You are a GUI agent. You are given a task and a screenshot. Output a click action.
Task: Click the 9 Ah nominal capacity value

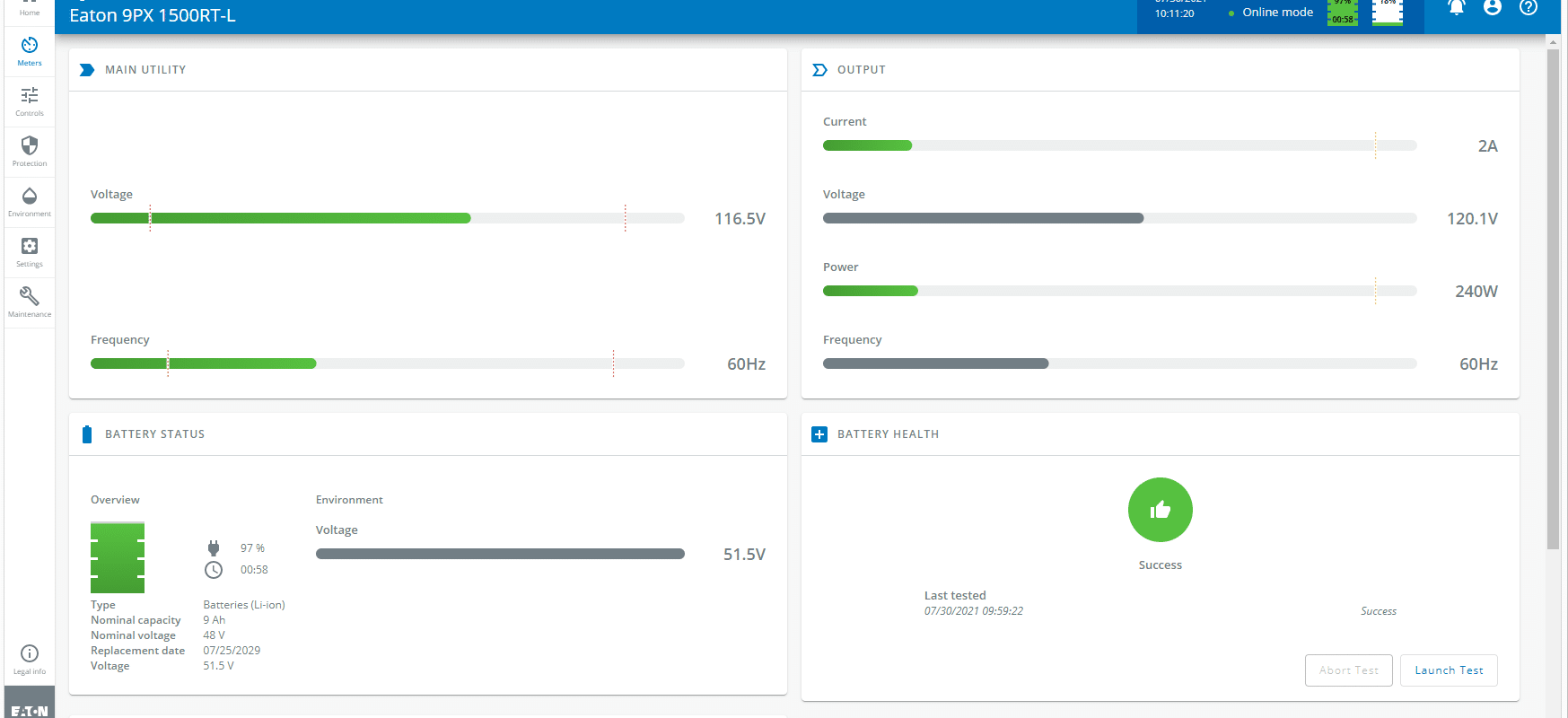tap(214, 620)
